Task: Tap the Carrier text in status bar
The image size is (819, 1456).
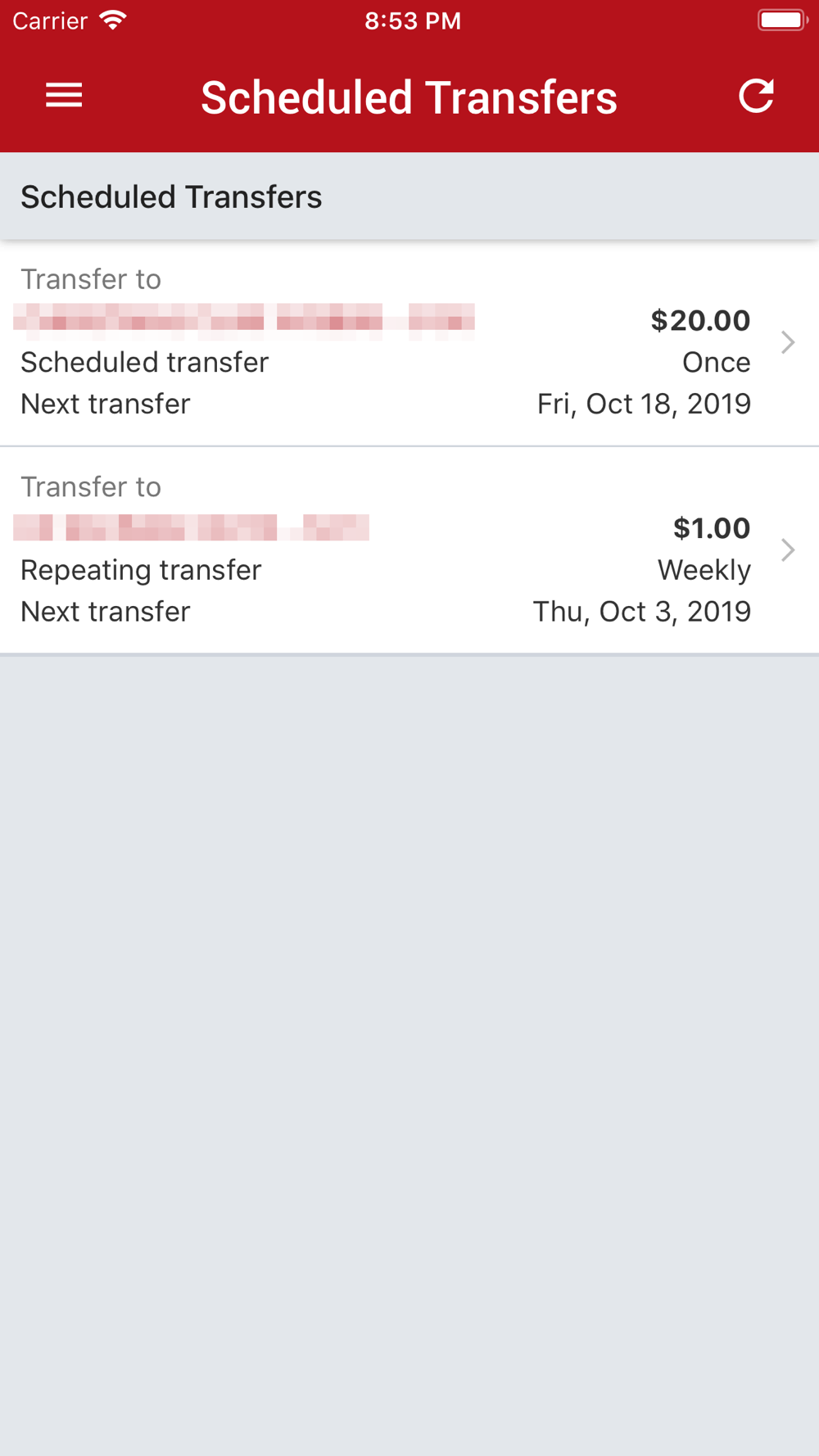Action: [50, 20]
